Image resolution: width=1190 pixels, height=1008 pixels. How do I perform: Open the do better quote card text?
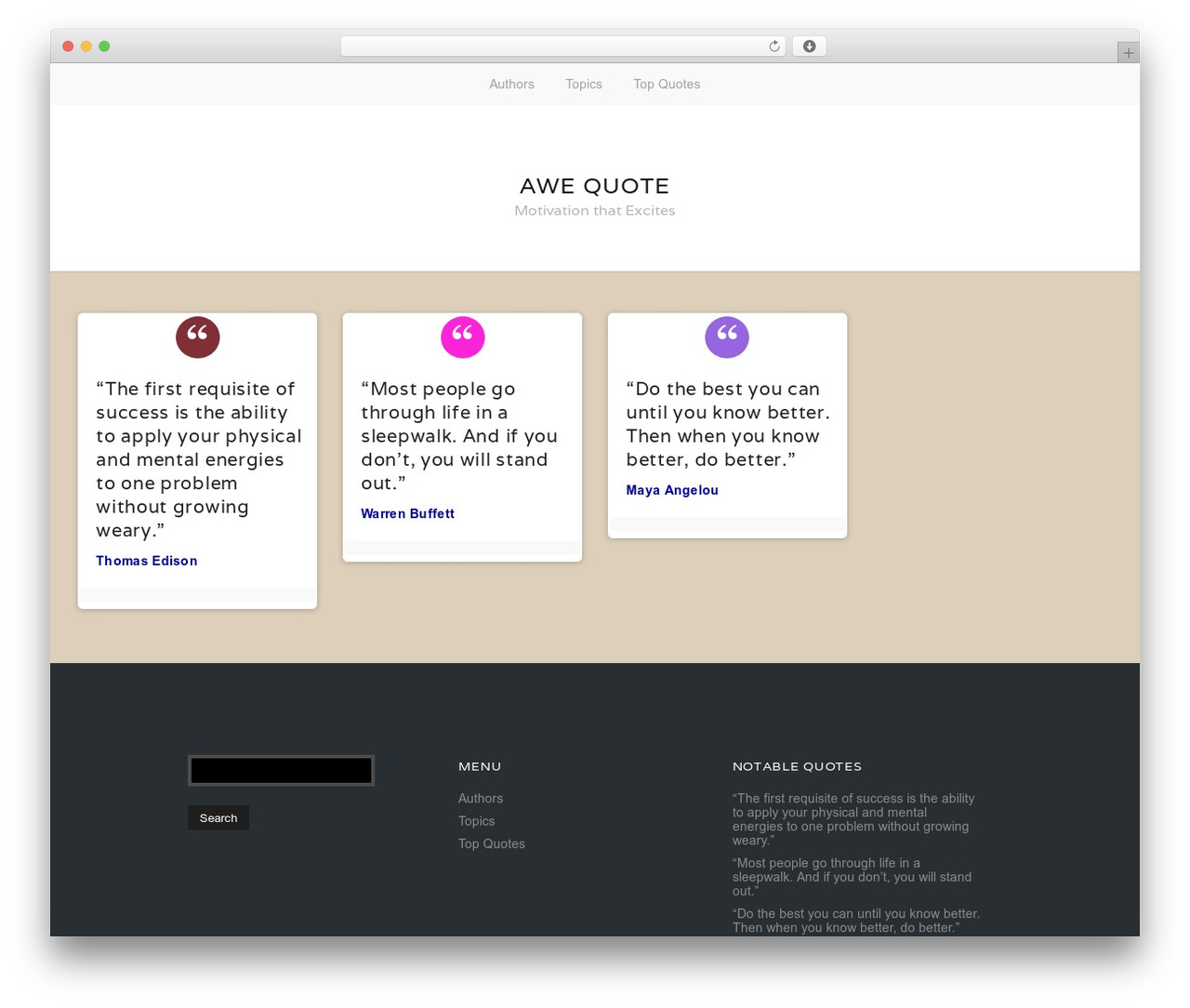pos(728,424)
